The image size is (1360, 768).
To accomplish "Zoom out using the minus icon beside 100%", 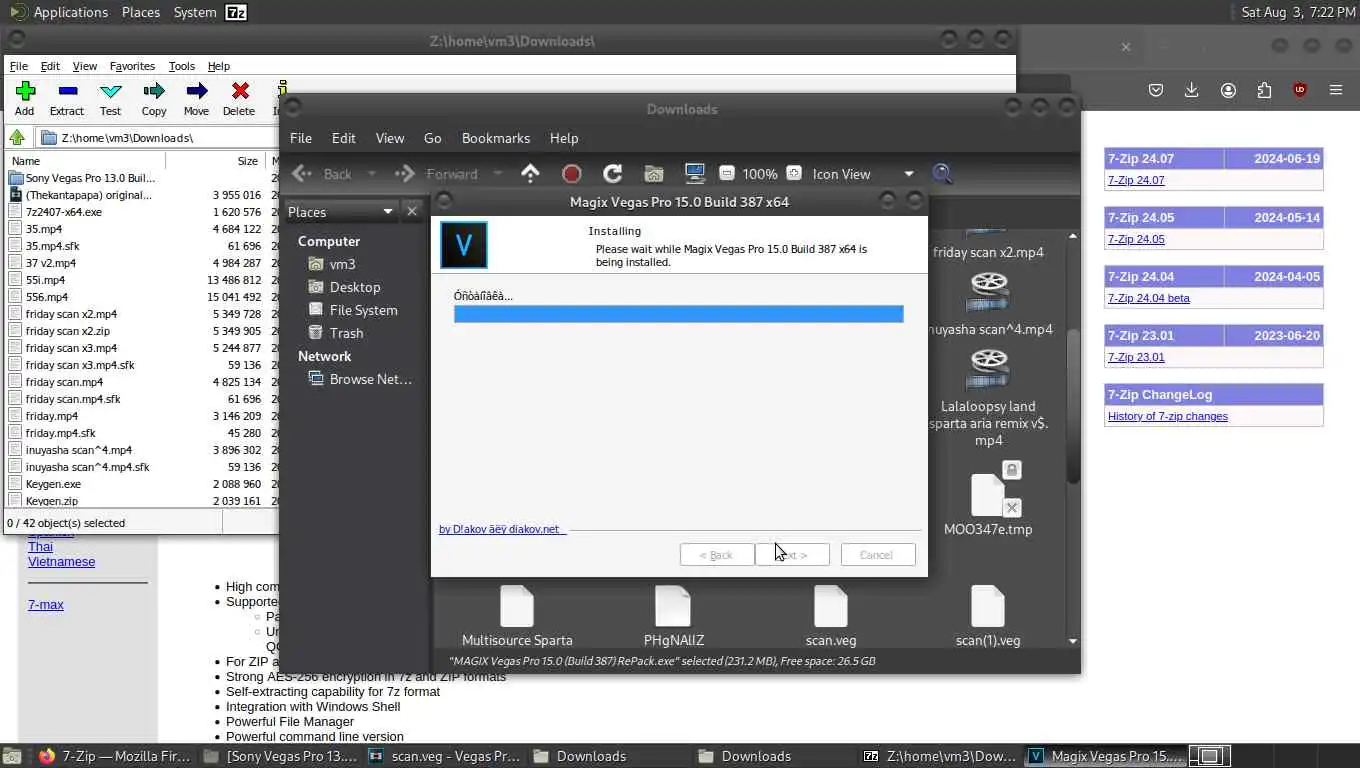I will point(727,174).
